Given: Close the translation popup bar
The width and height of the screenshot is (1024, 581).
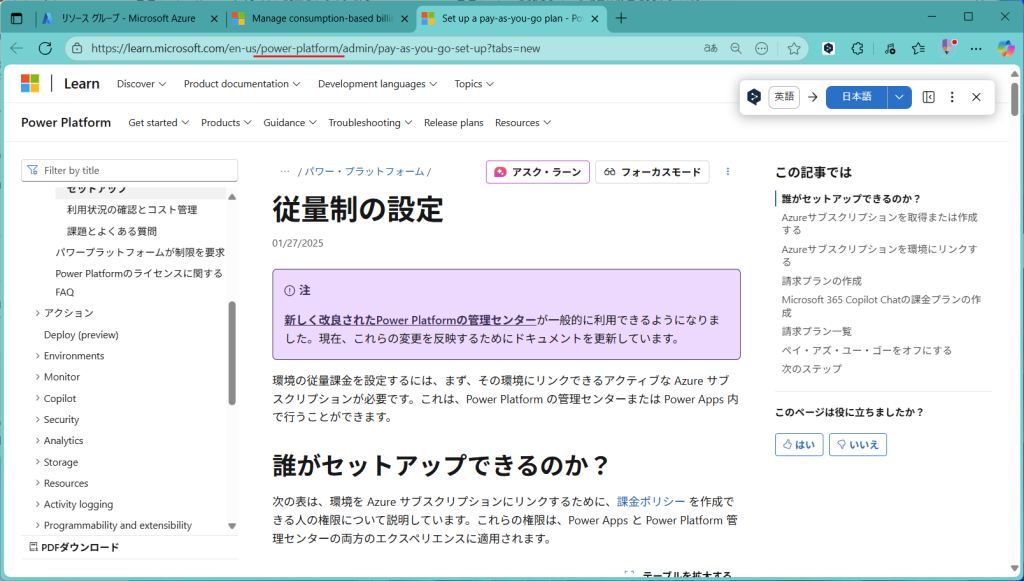Looking at the screenshot, I should [976, 97].
